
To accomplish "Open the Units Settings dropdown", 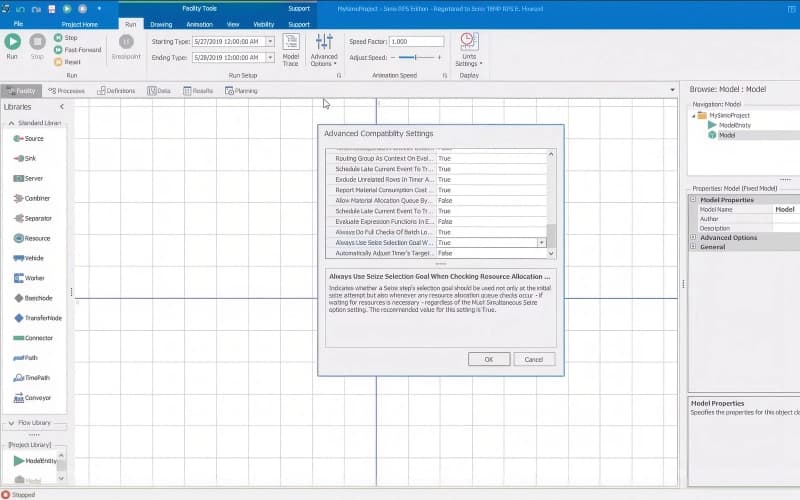I will [x=468, y=50].
